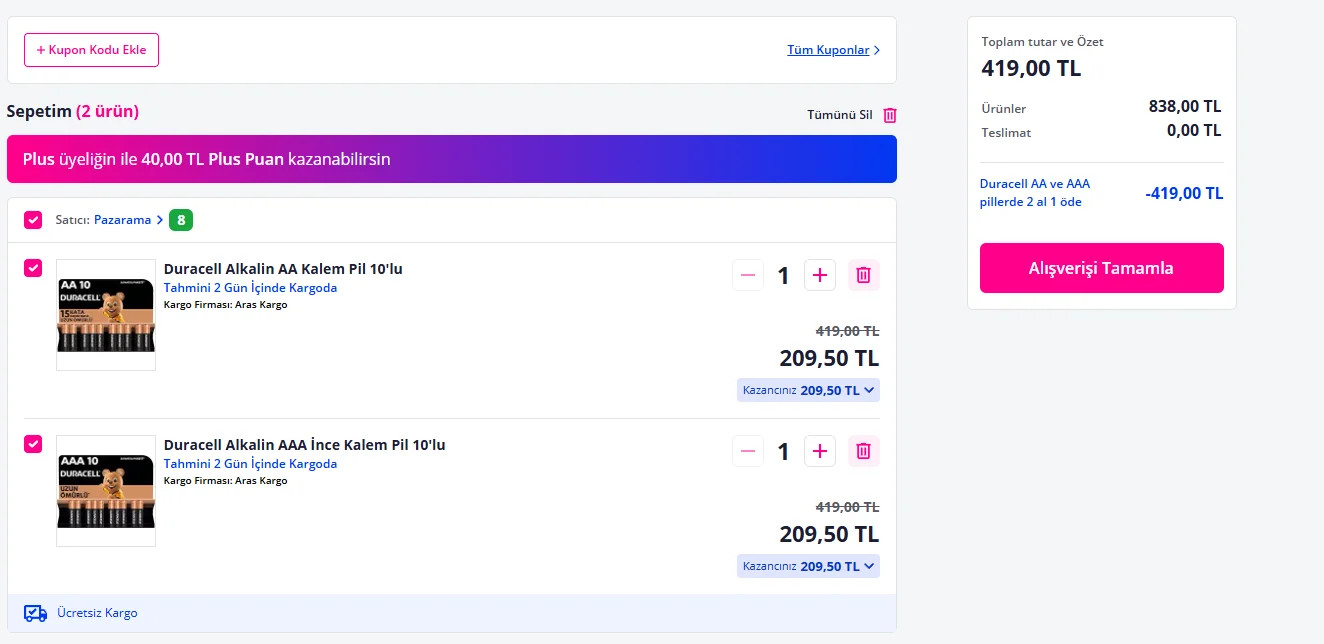Open the Pazarama seller link

[x=123, y=220]
